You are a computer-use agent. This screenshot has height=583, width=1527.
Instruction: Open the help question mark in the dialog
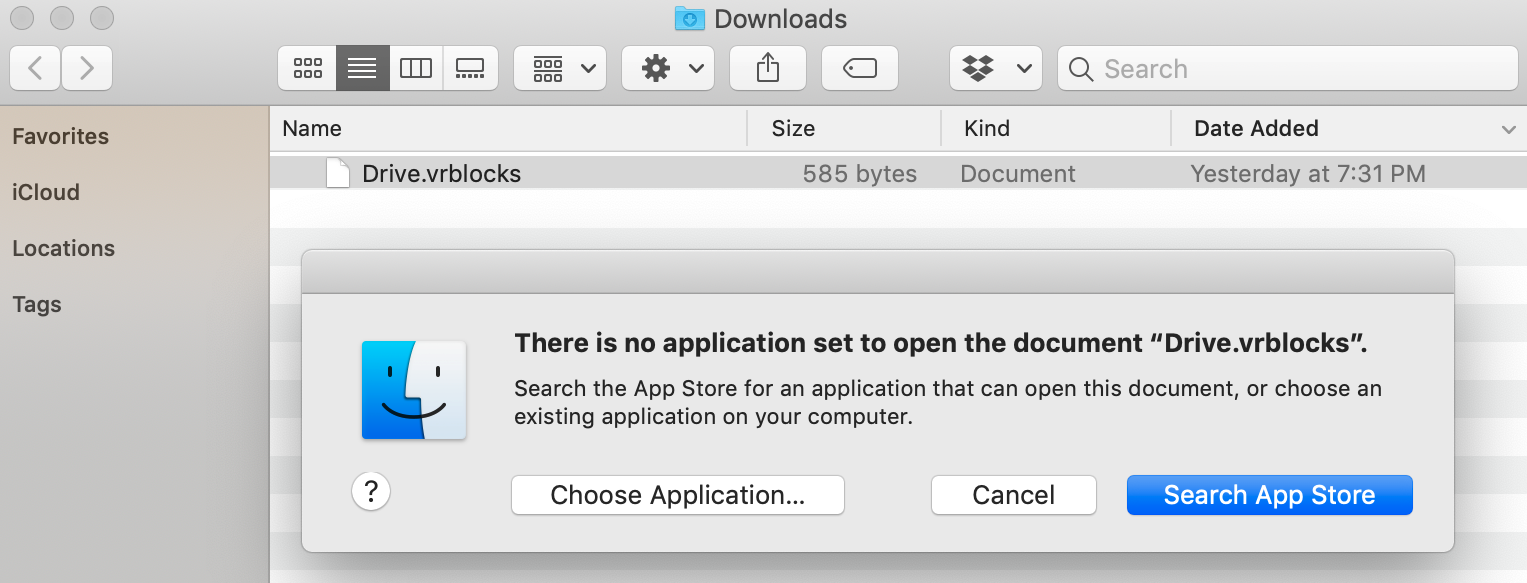point(371,491)
